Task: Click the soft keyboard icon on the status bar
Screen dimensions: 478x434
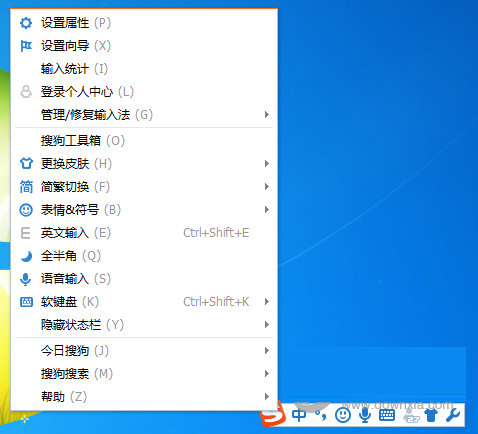Action: coord(387,415)
